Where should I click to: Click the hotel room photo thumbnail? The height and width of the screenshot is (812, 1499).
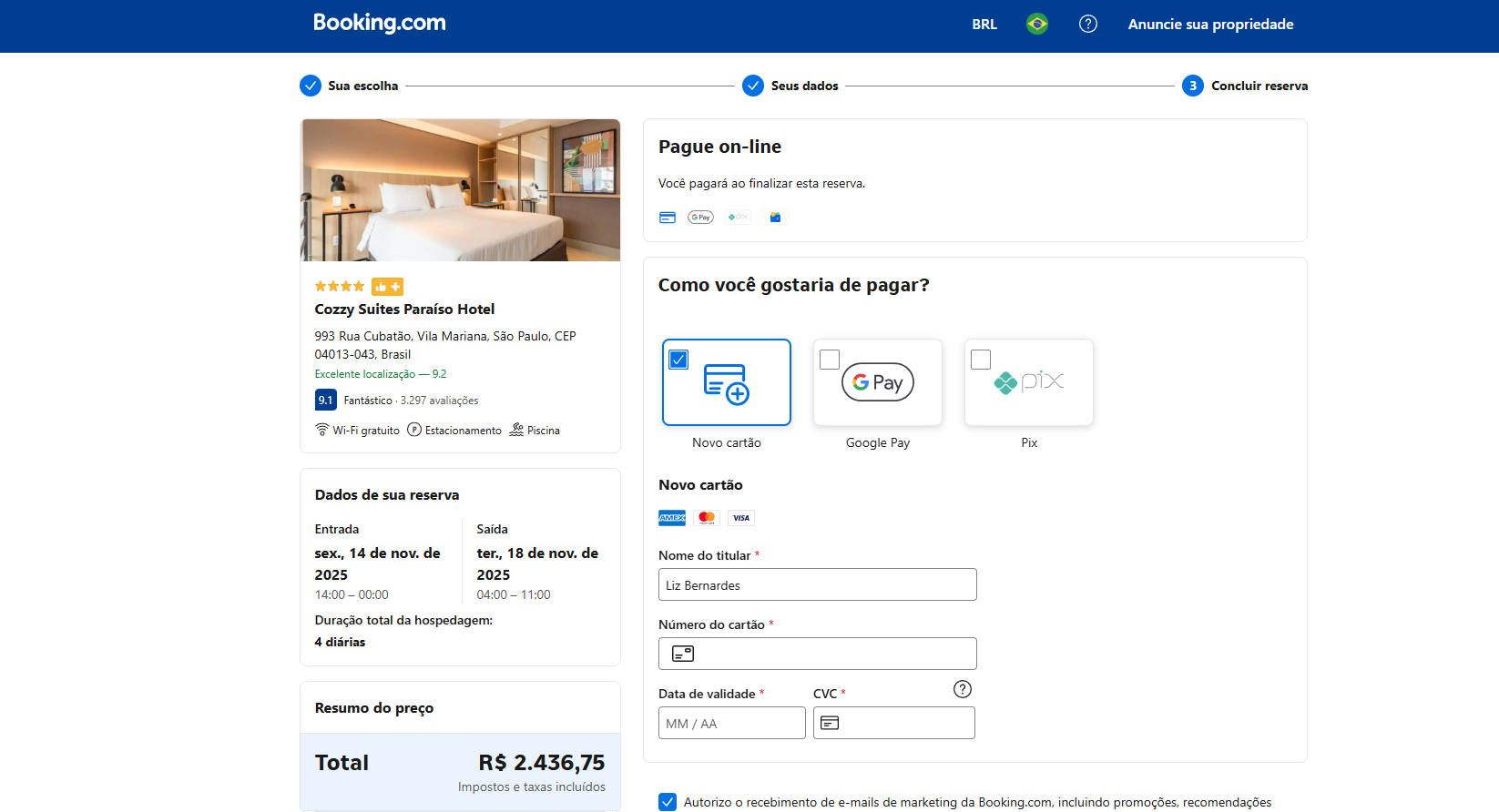pos(460,190)
